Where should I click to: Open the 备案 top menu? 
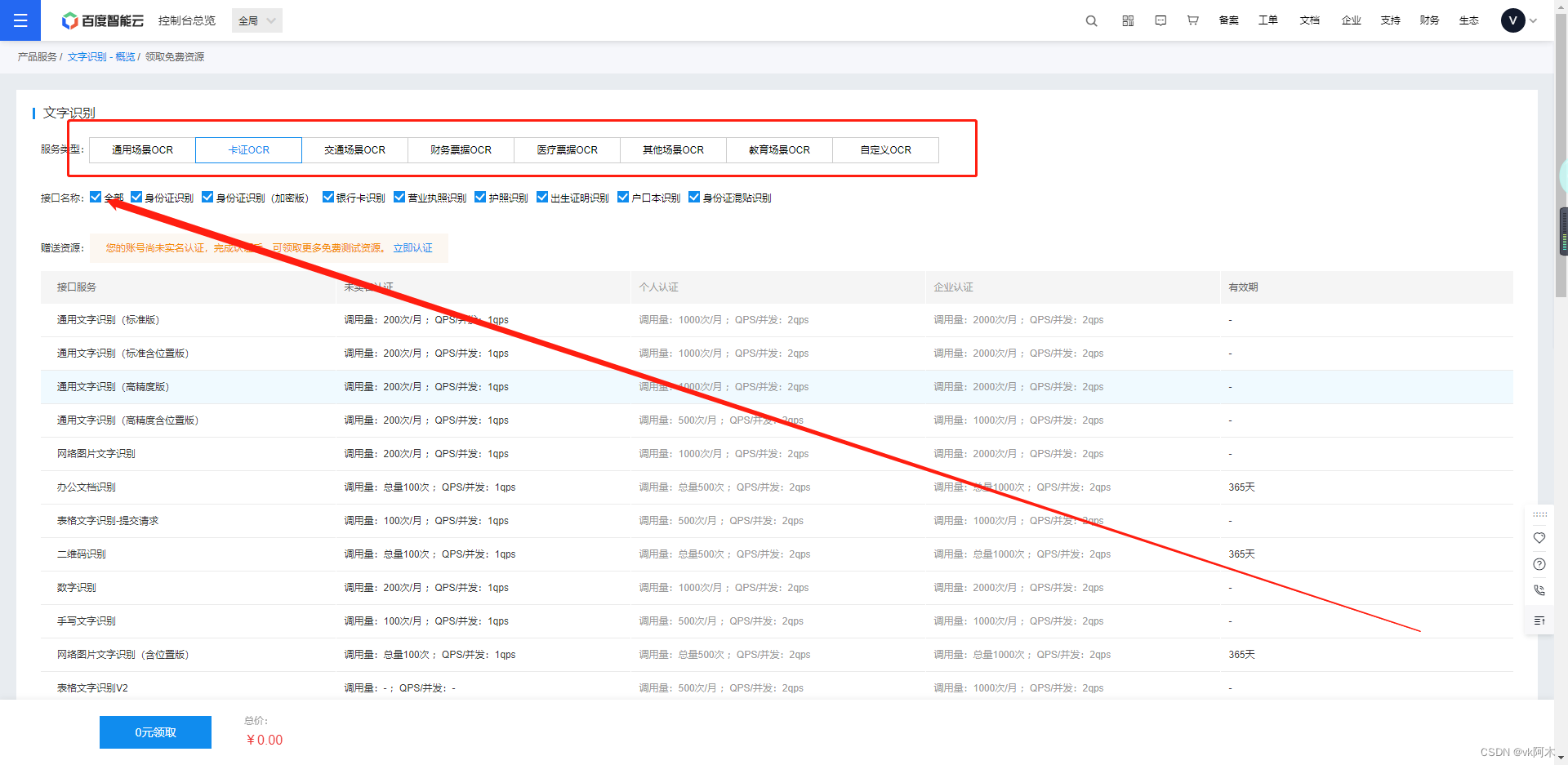click(1228, 20)
